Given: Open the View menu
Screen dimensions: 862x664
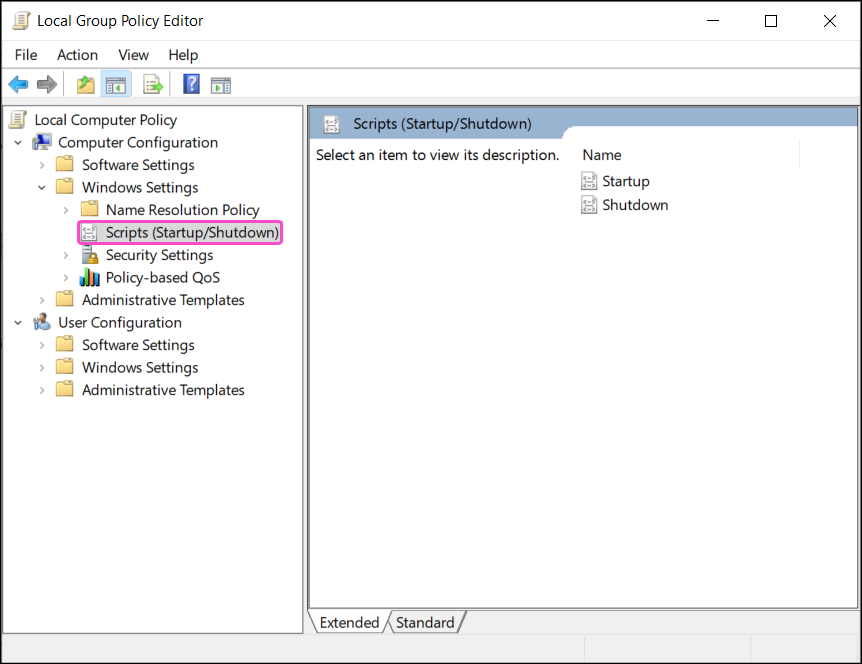Looking at the screenshot, I should 133,55.
